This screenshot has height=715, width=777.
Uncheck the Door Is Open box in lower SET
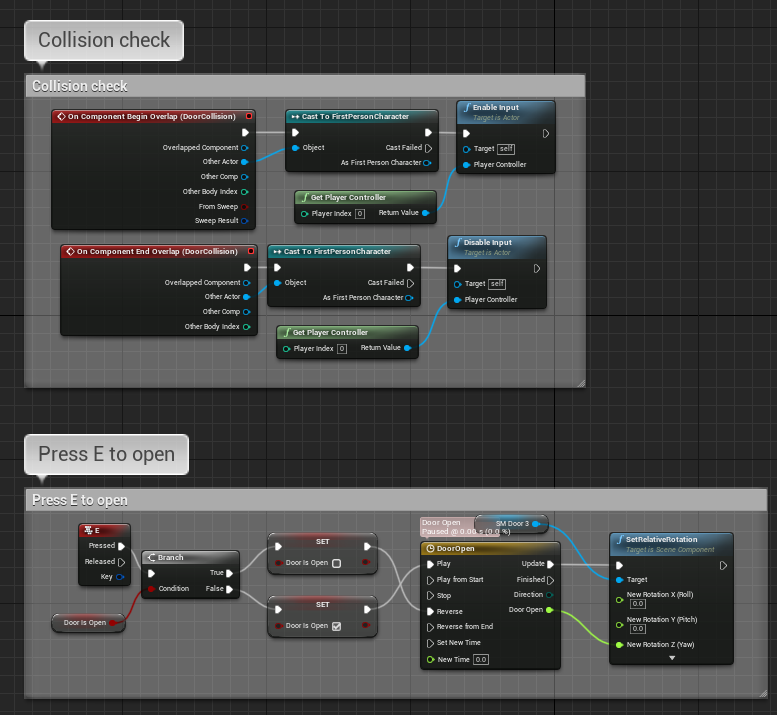coord(336,626)
